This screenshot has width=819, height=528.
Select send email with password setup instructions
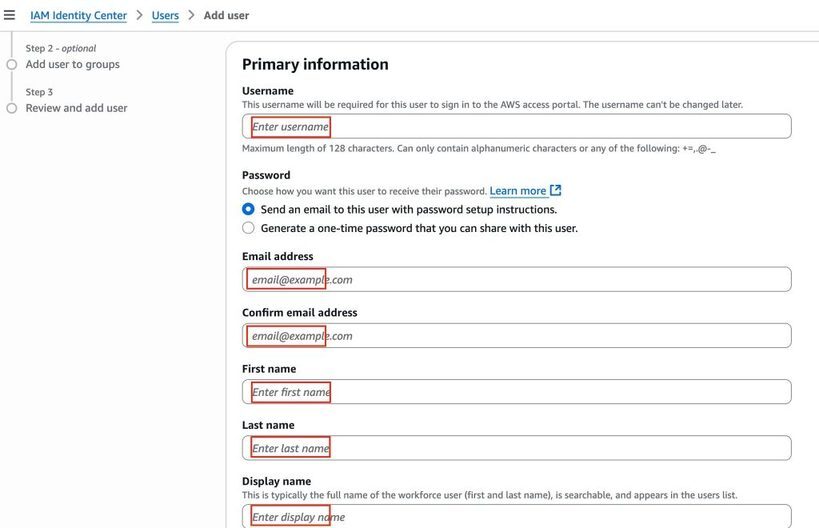coord(248,209)
